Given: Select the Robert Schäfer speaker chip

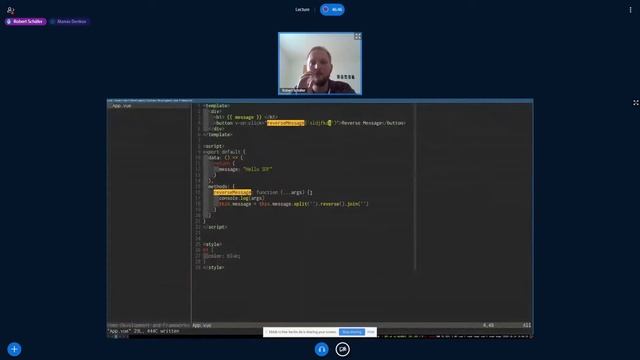Looking at the screenshot, I should click(26, 22).
